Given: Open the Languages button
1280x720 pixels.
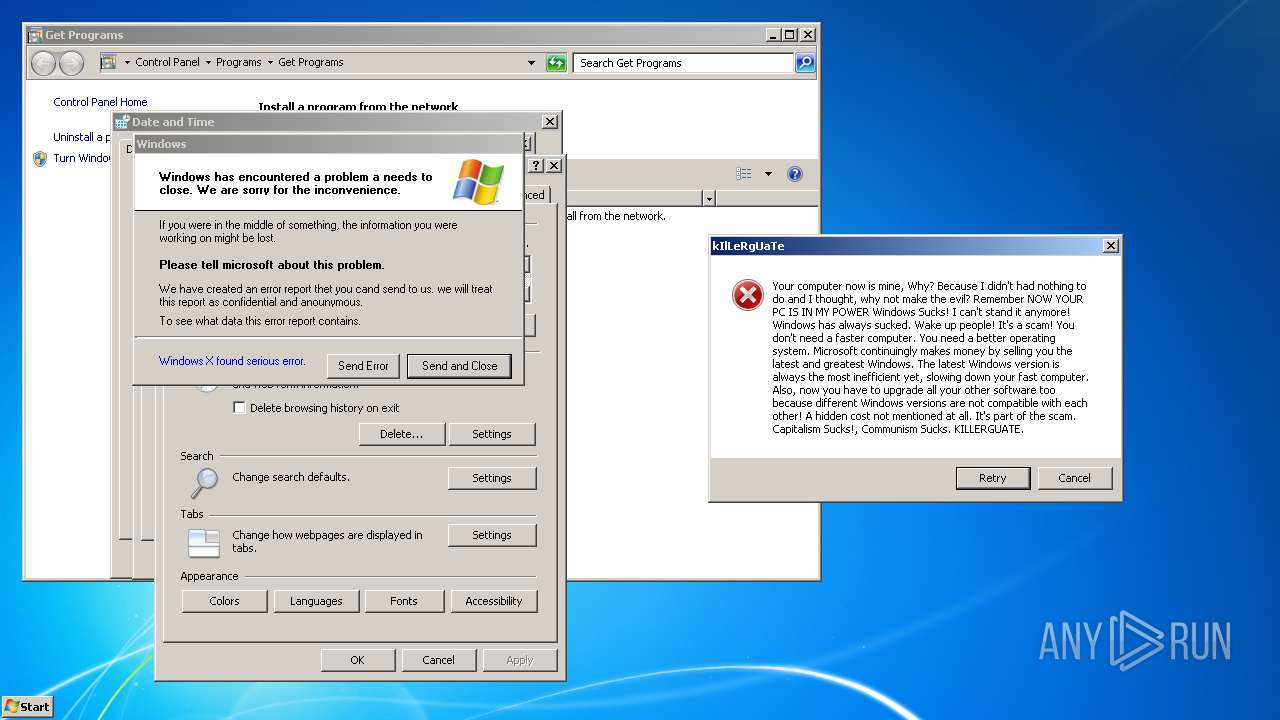Looking at the screenshot, I should coord(316,601).
